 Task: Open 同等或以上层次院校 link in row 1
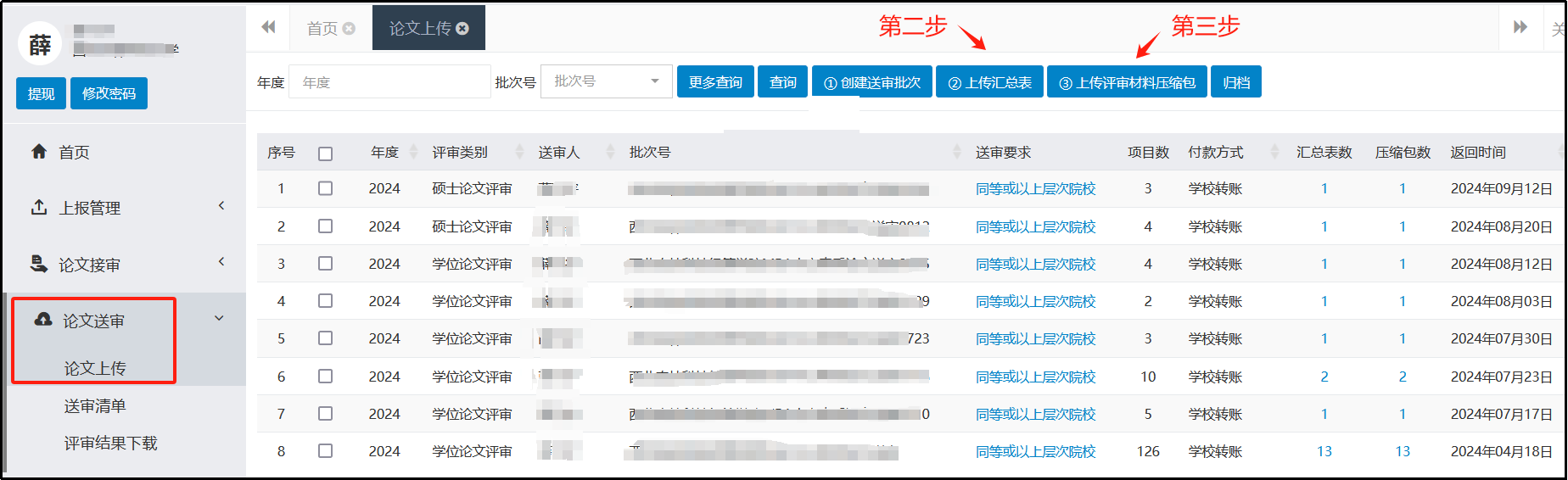pyautogui.click(x=1036, y=189)
